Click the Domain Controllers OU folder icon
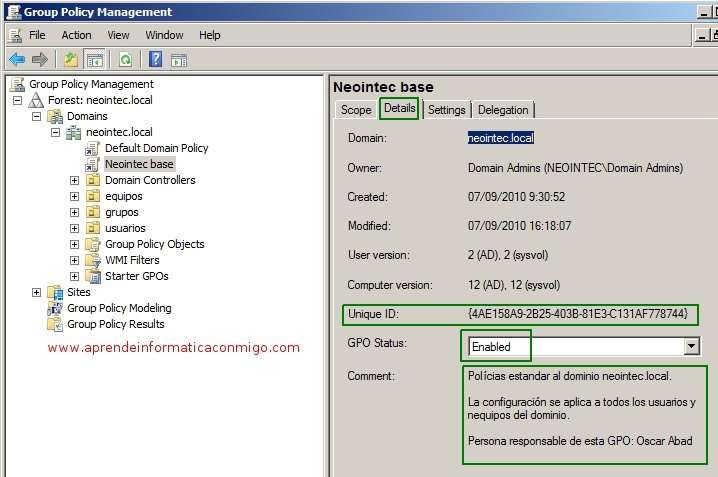This screenshot has width=718, height=477. coord(93,180)
